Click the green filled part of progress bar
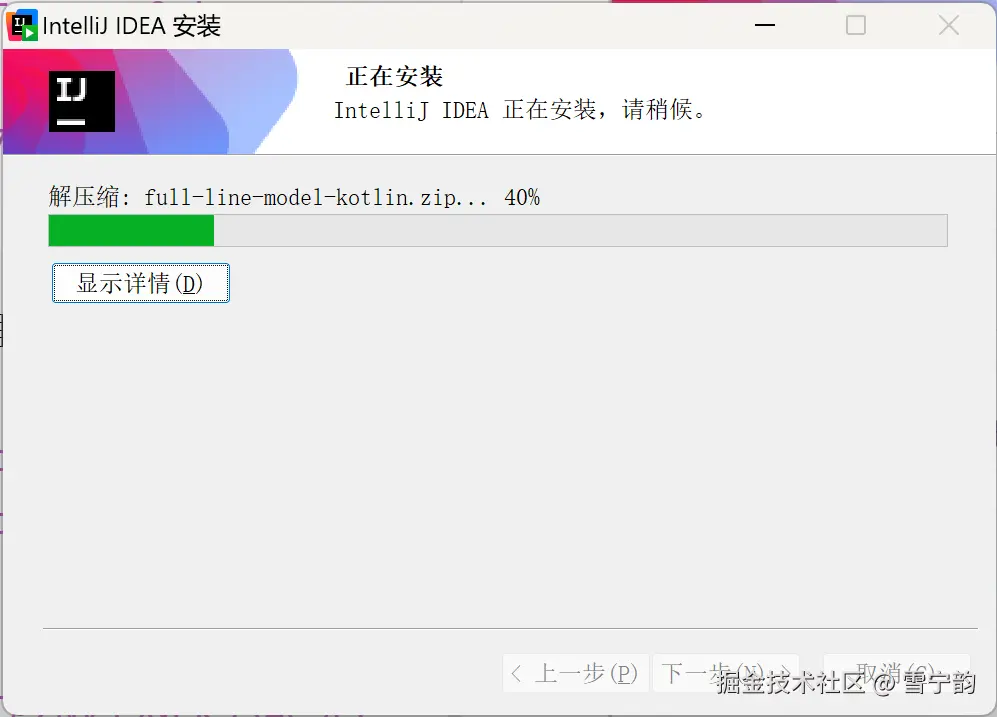 [131, 230]
